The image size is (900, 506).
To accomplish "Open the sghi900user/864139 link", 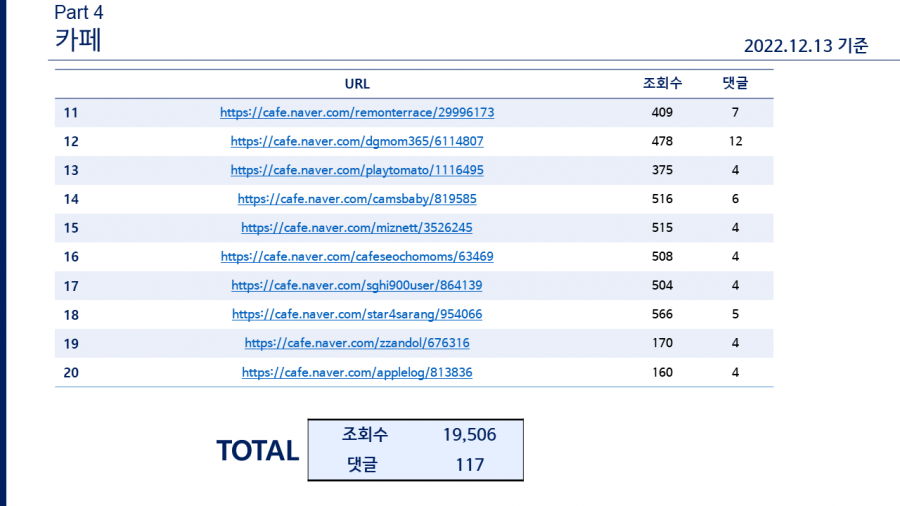I will (x=357, y=285).
